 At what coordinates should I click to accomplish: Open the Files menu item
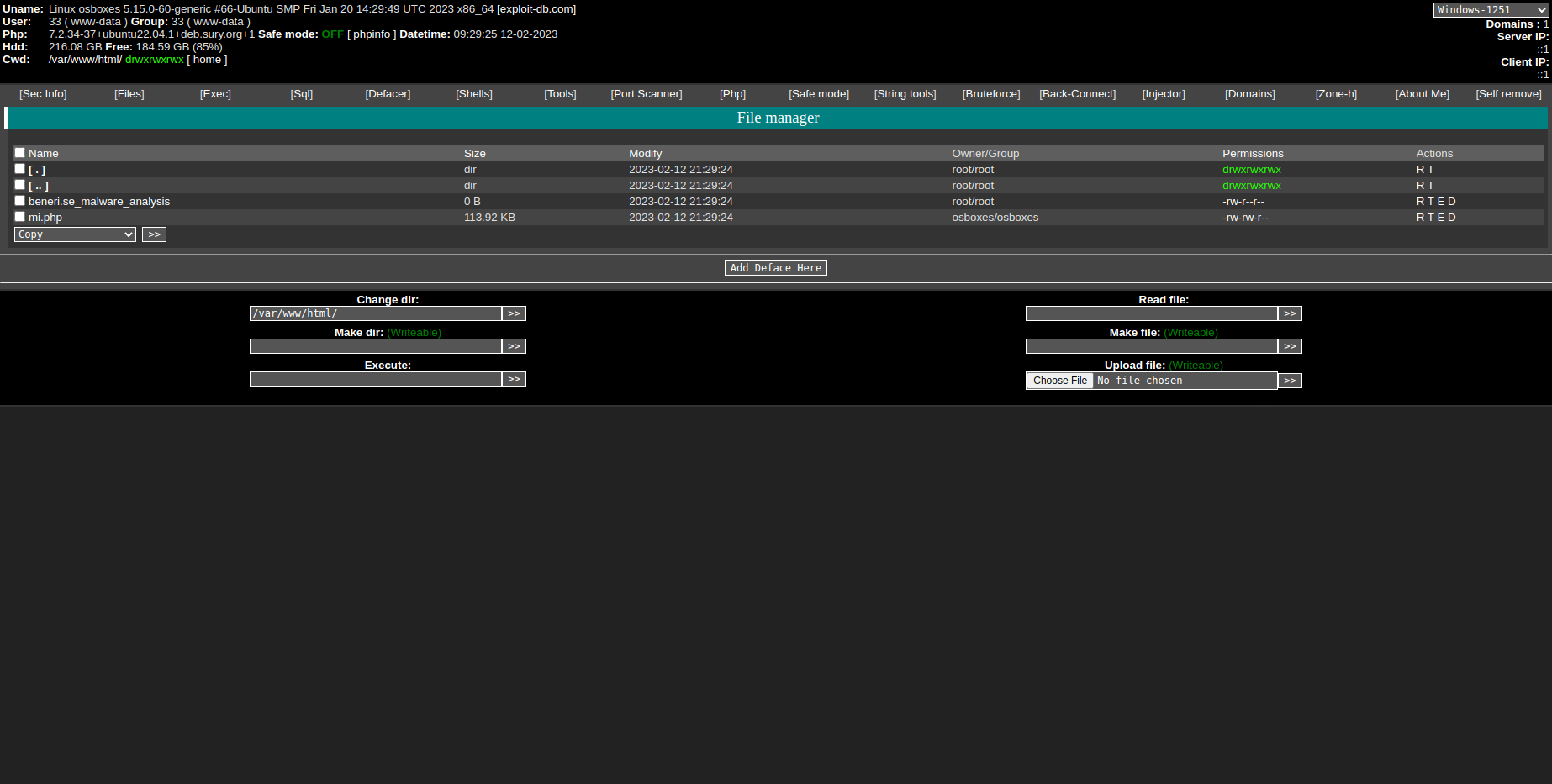129,94
